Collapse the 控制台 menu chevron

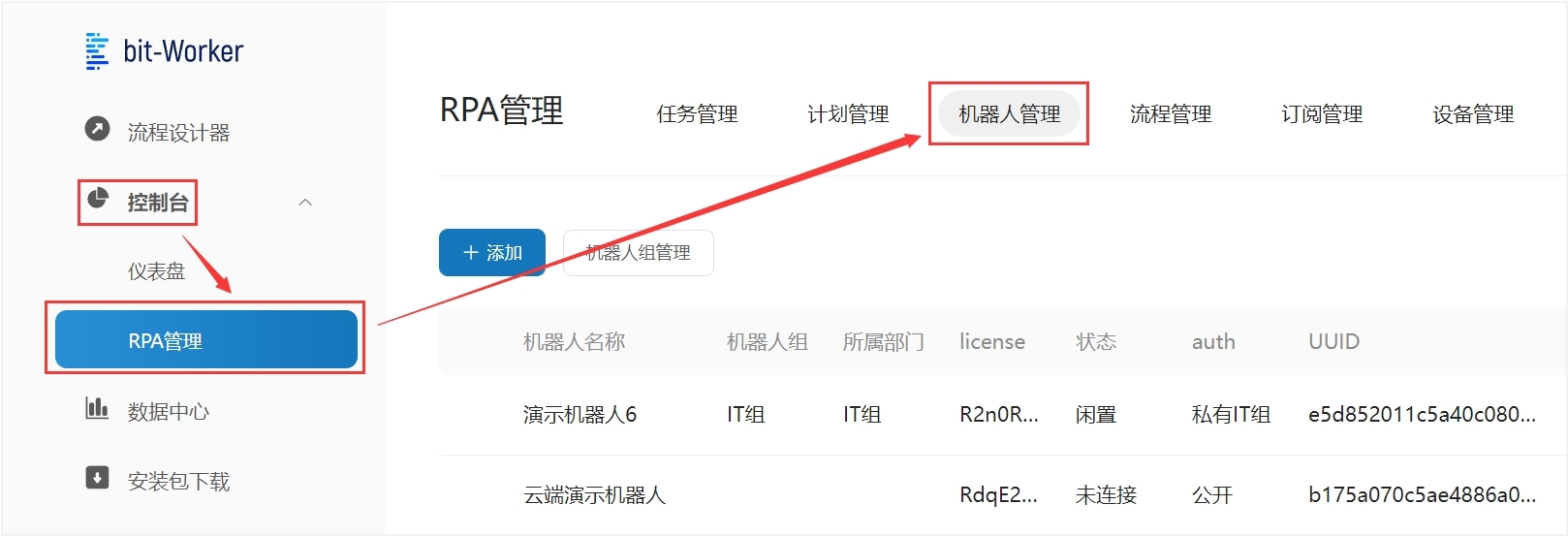(x=305, y=203)
